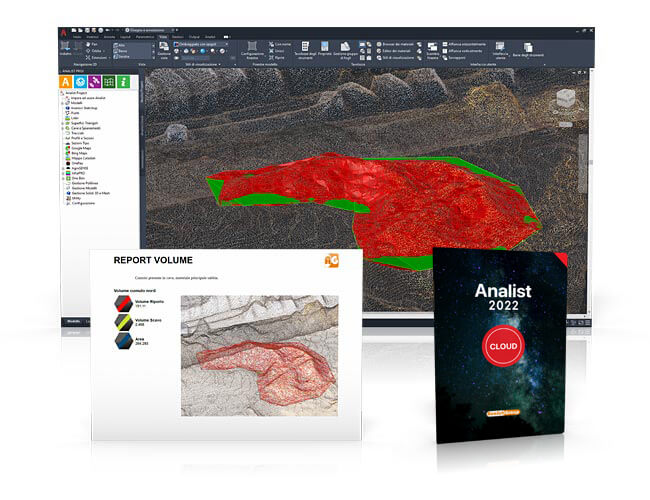The image size is (650, 500).
Task: Open the blue circular icon panel tab
Action: 80,81
